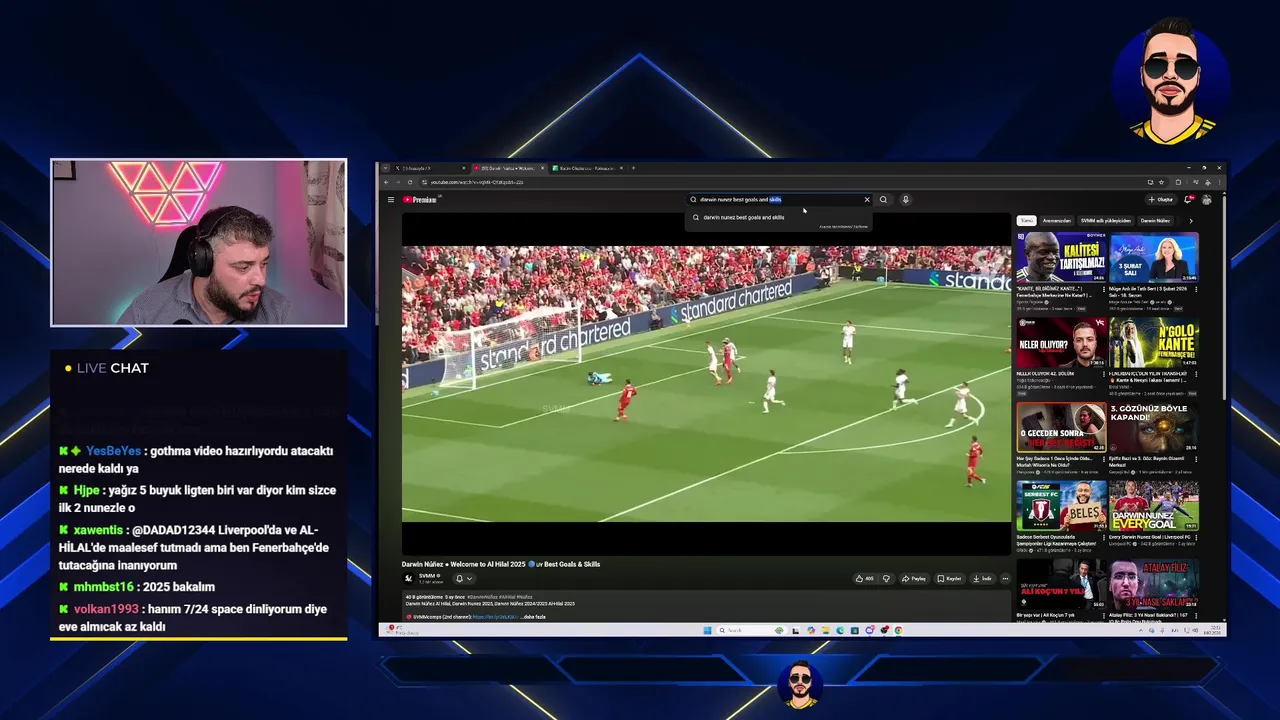
Task: Click the video title Darwin Núñez Welcome to Al Hilal
Action: (x=501, y=564)
